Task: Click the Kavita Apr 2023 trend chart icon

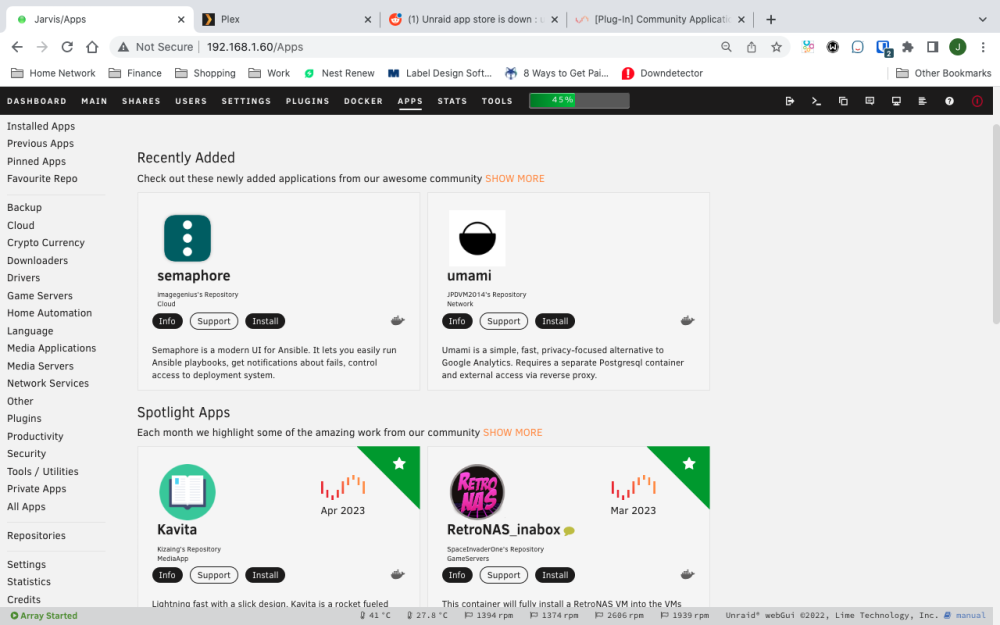Action: tap(343, 487)
